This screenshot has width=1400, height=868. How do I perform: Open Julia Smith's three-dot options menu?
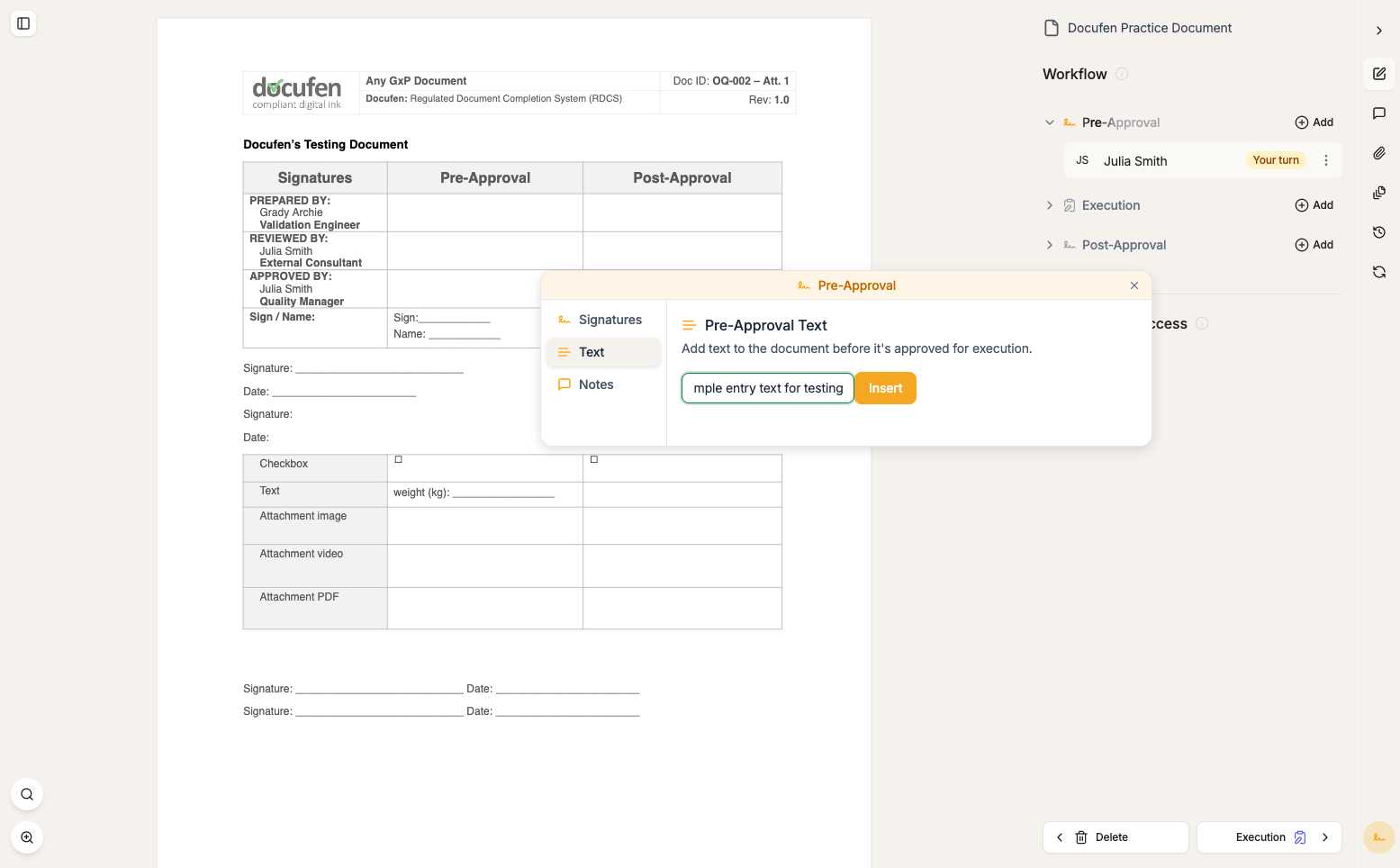[x=1325, y=160]
